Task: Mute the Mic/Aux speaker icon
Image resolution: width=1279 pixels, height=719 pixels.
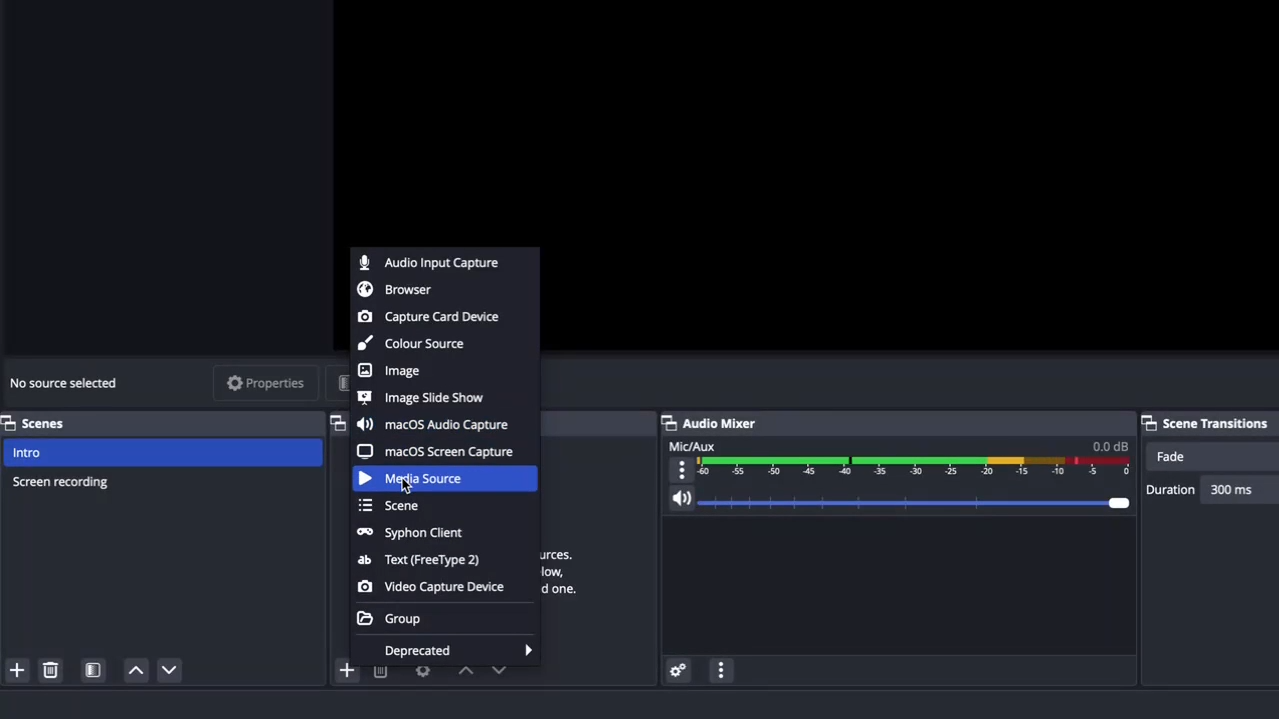Action: click(681, 499)
